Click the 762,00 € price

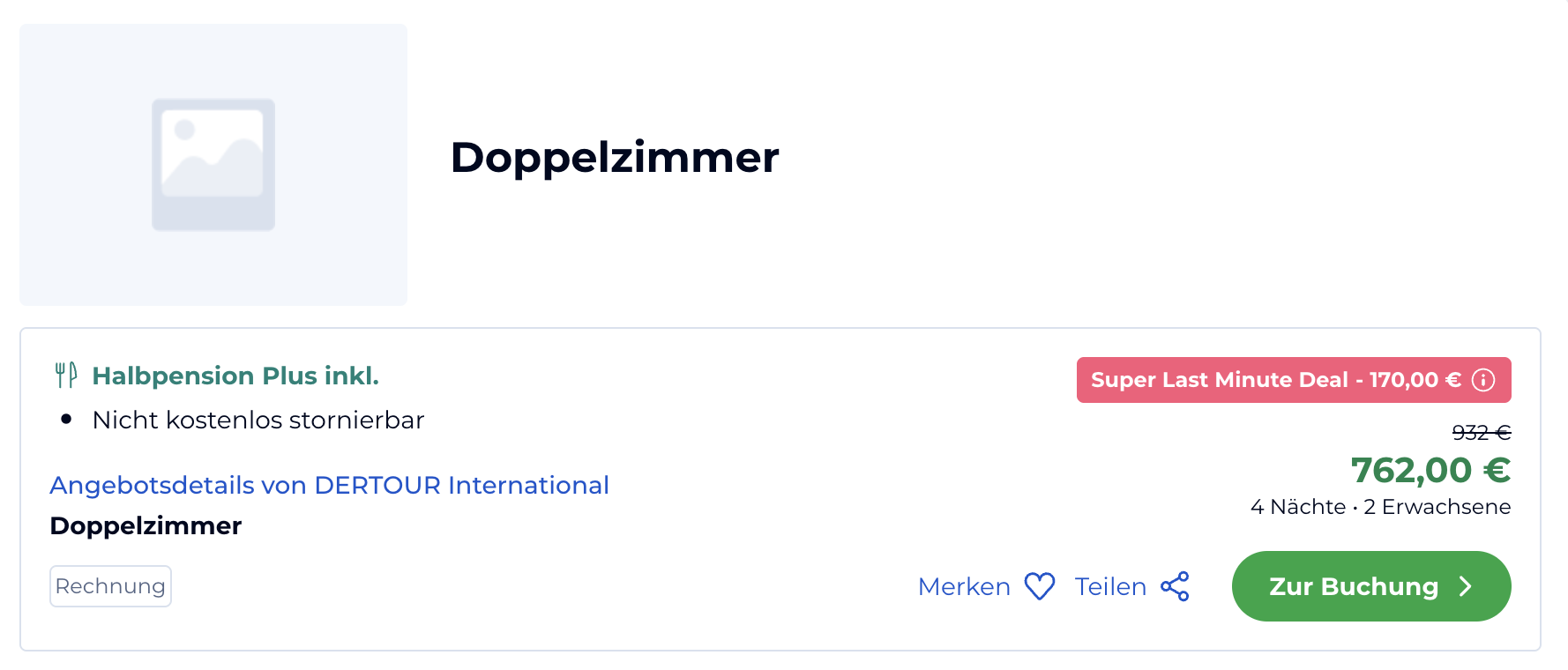[1430, 470]
